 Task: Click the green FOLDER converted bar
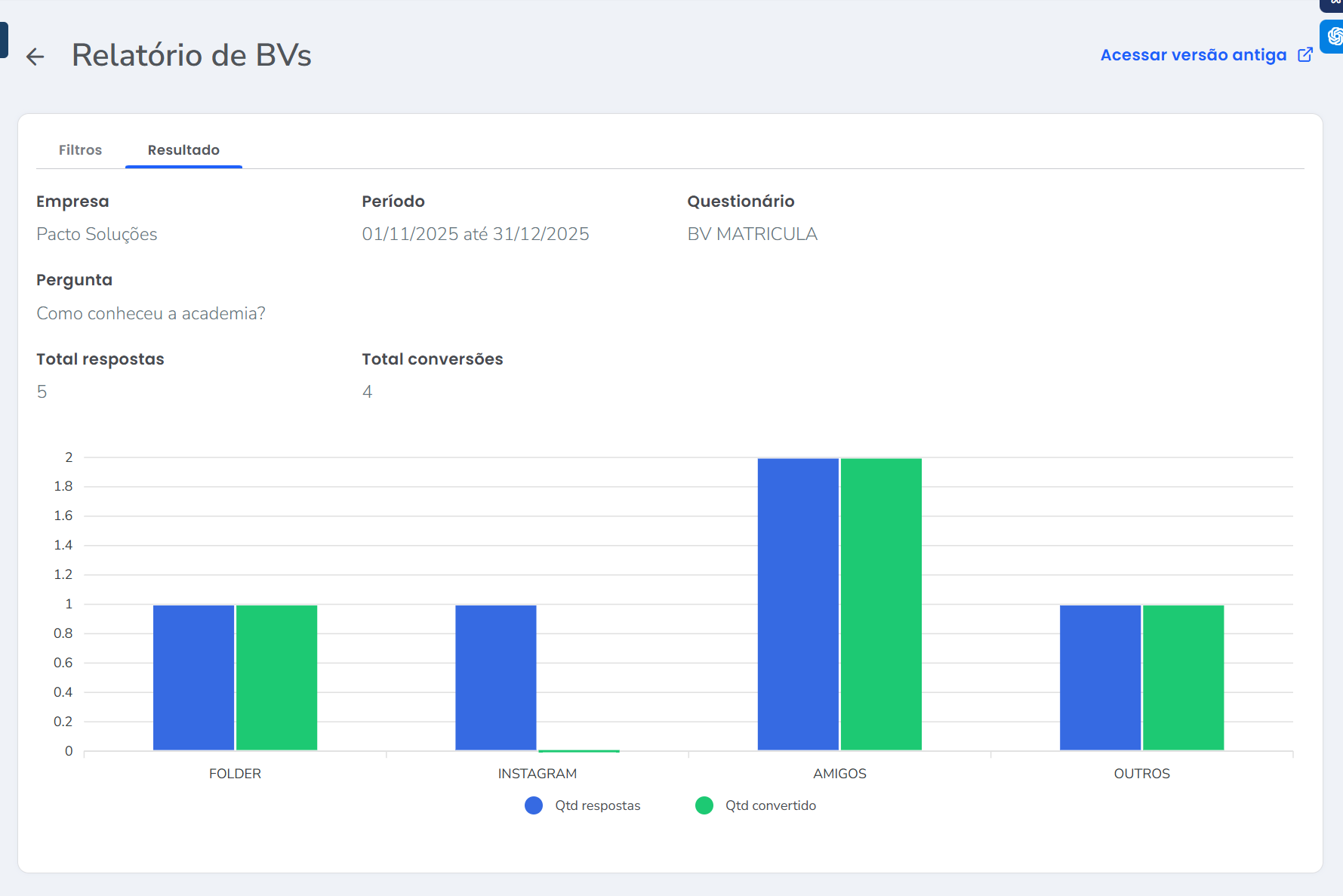[x=276, y=677]
